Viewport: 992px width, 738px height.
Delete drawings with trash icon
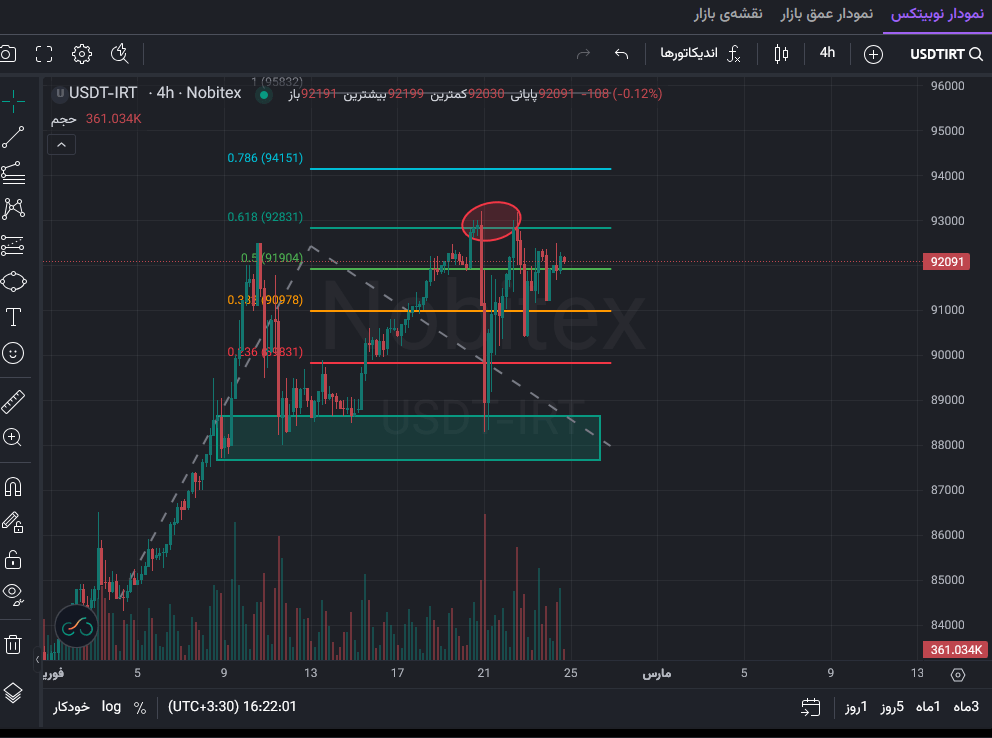coord(13,644)
